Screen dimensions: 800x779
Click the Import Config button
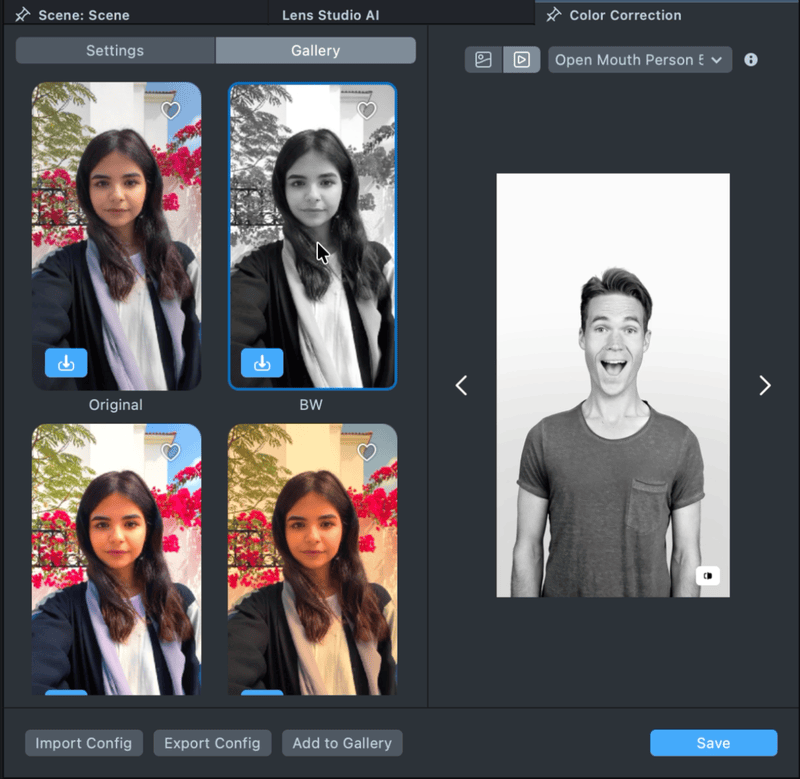click(x=84, y=743)
